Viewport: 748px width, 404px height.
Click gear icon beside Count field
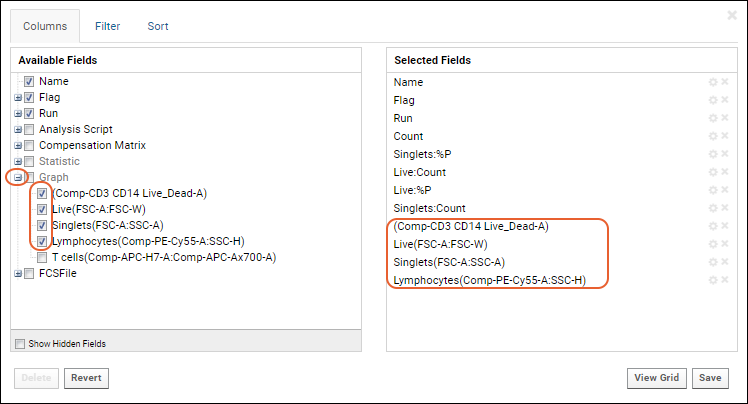point(713,136)
